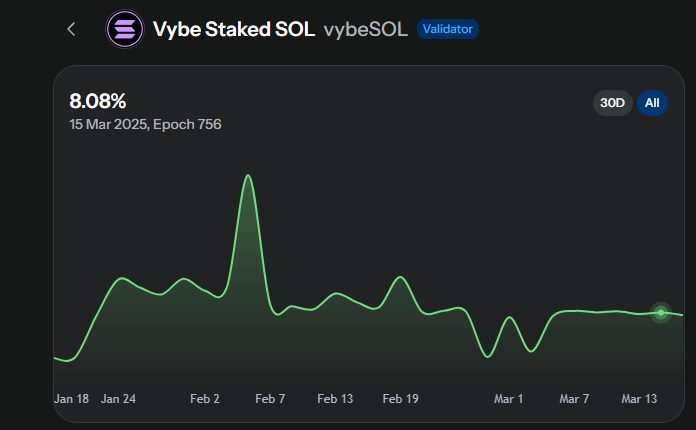This screenshot has height=430, width=696.
Task: Click the Feb 7 axis label
Action: pyautogui.click(x=270, y=399)
